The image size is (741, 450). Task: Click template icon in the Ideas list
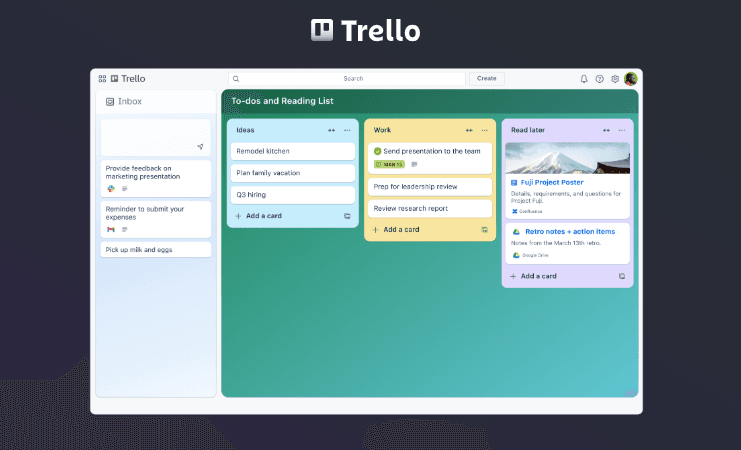[x=347, y=216]
